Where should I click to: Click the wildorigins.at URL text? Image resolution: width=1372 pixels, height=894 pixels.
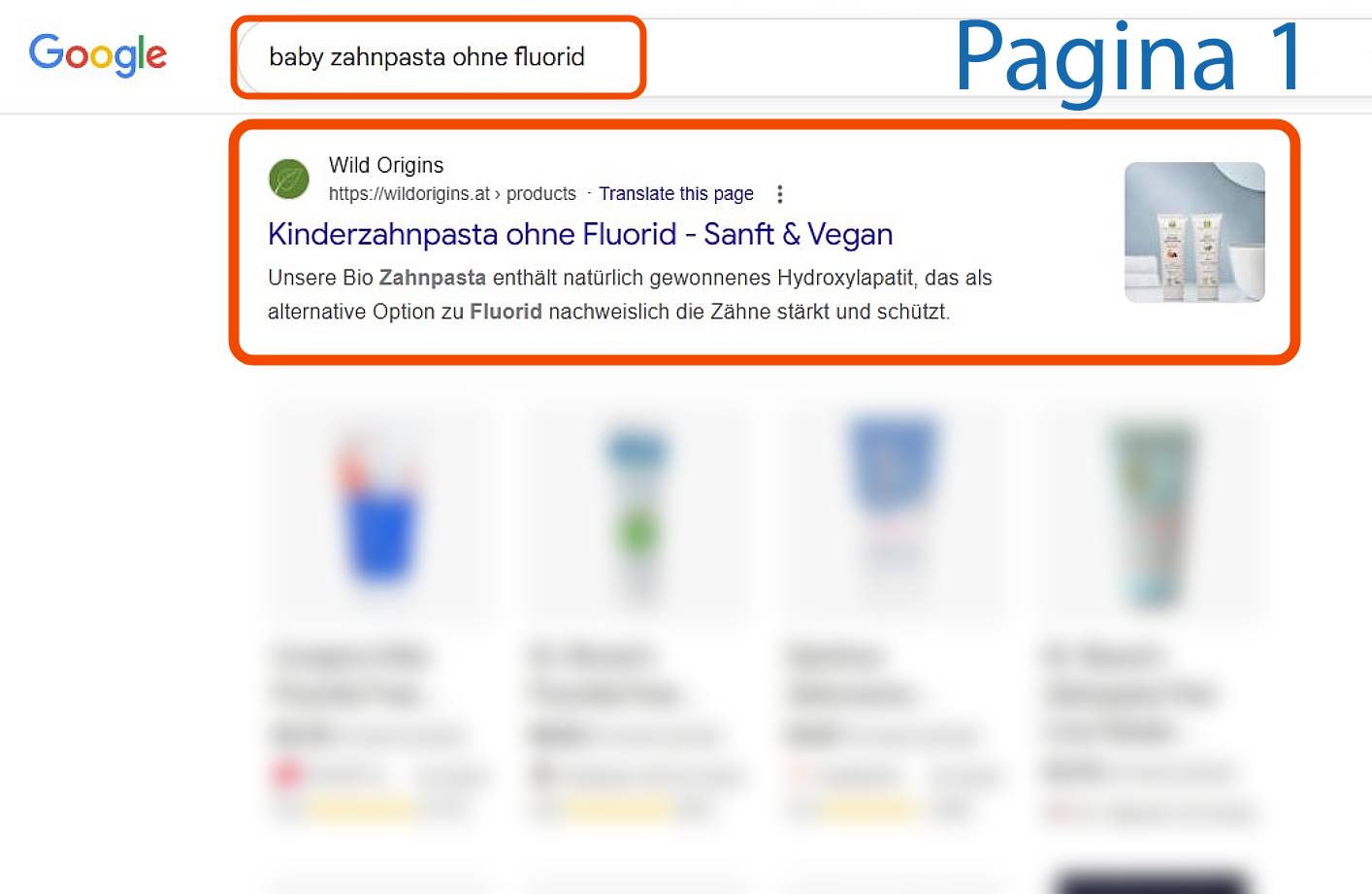(408, 193)
